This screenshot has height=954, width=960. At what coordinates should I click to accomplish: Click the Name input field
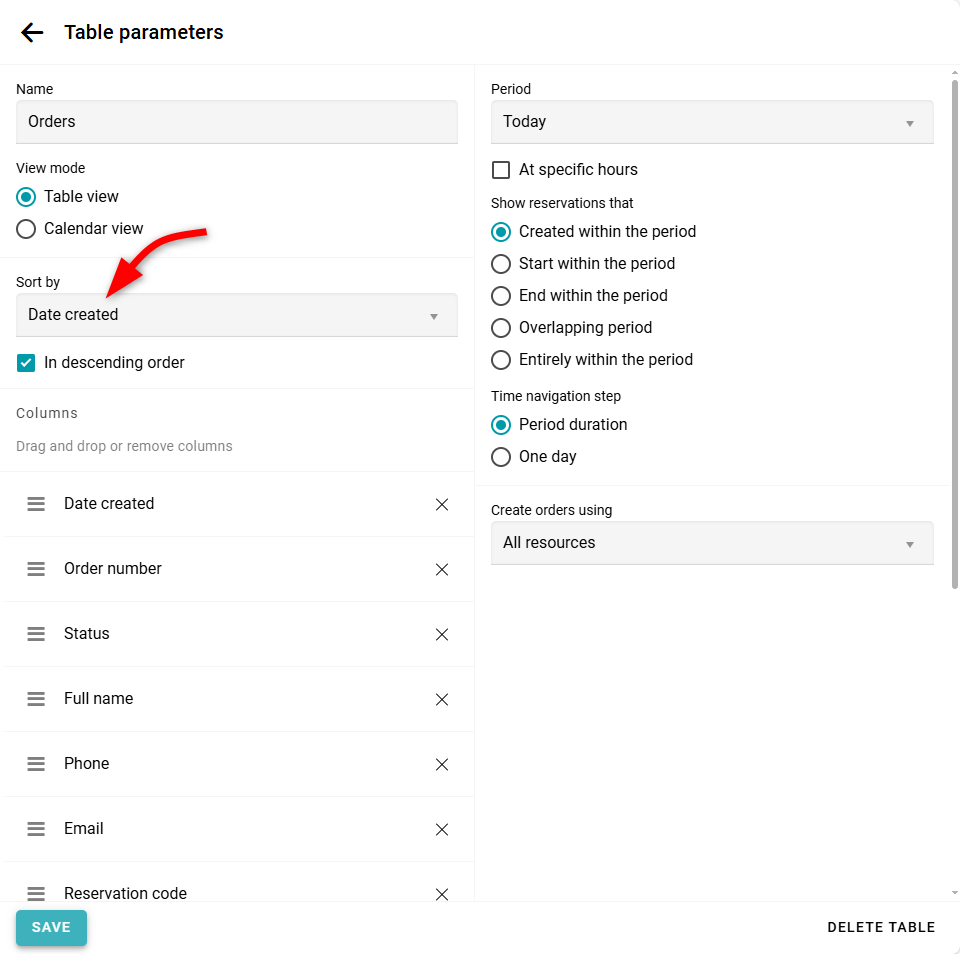click(x=237, y=122)
